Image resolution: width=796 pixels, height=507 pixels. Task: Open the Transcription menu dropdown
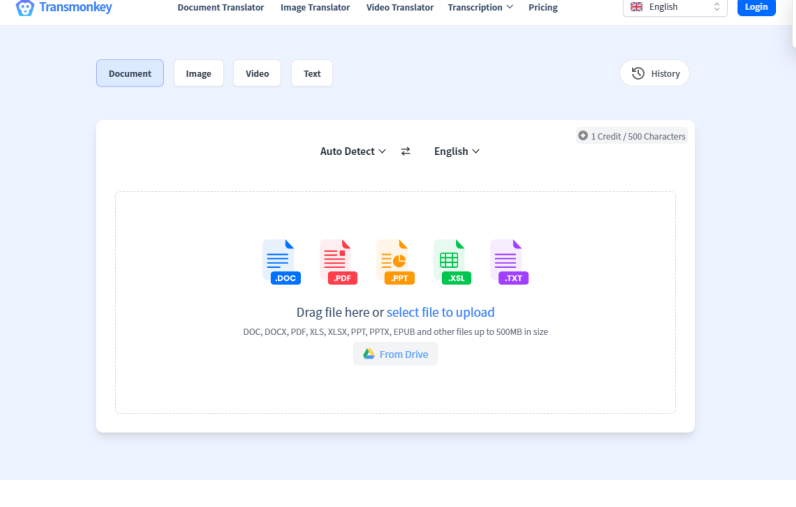(480, 8)
